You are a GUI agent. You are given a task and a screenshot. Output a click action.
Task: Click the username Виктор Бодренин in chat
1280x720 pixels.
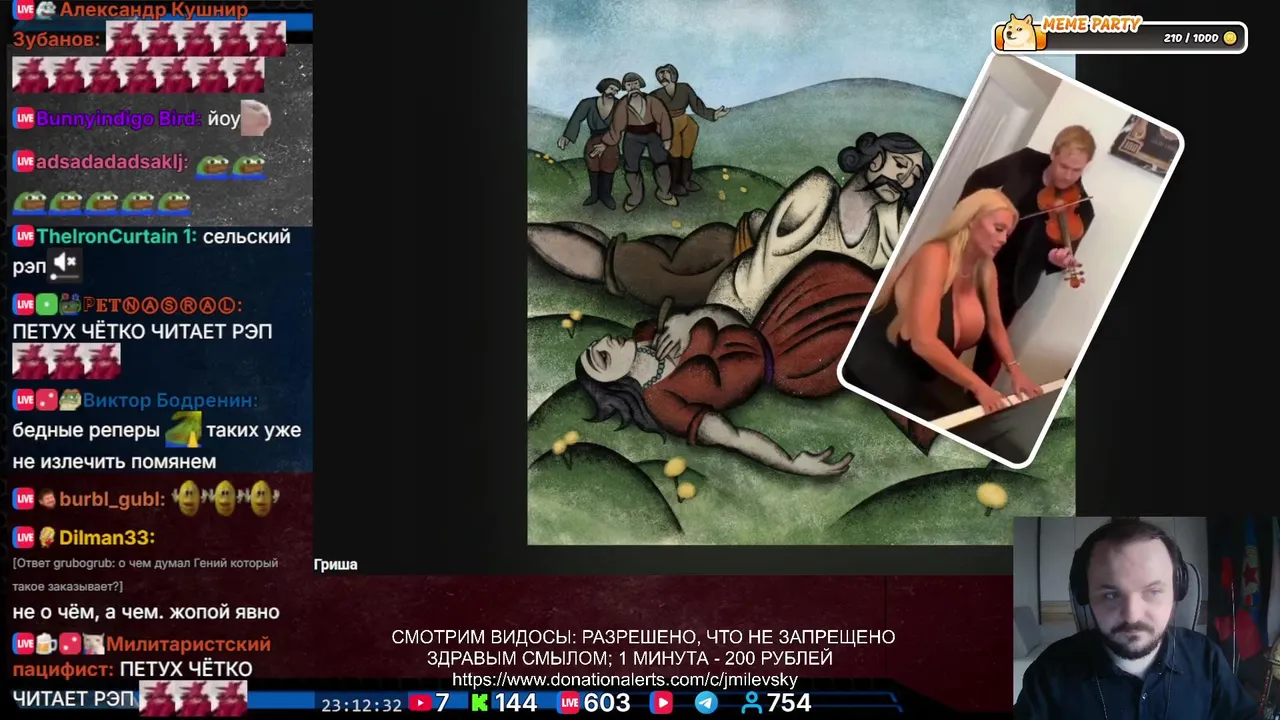tap(170, 400)
